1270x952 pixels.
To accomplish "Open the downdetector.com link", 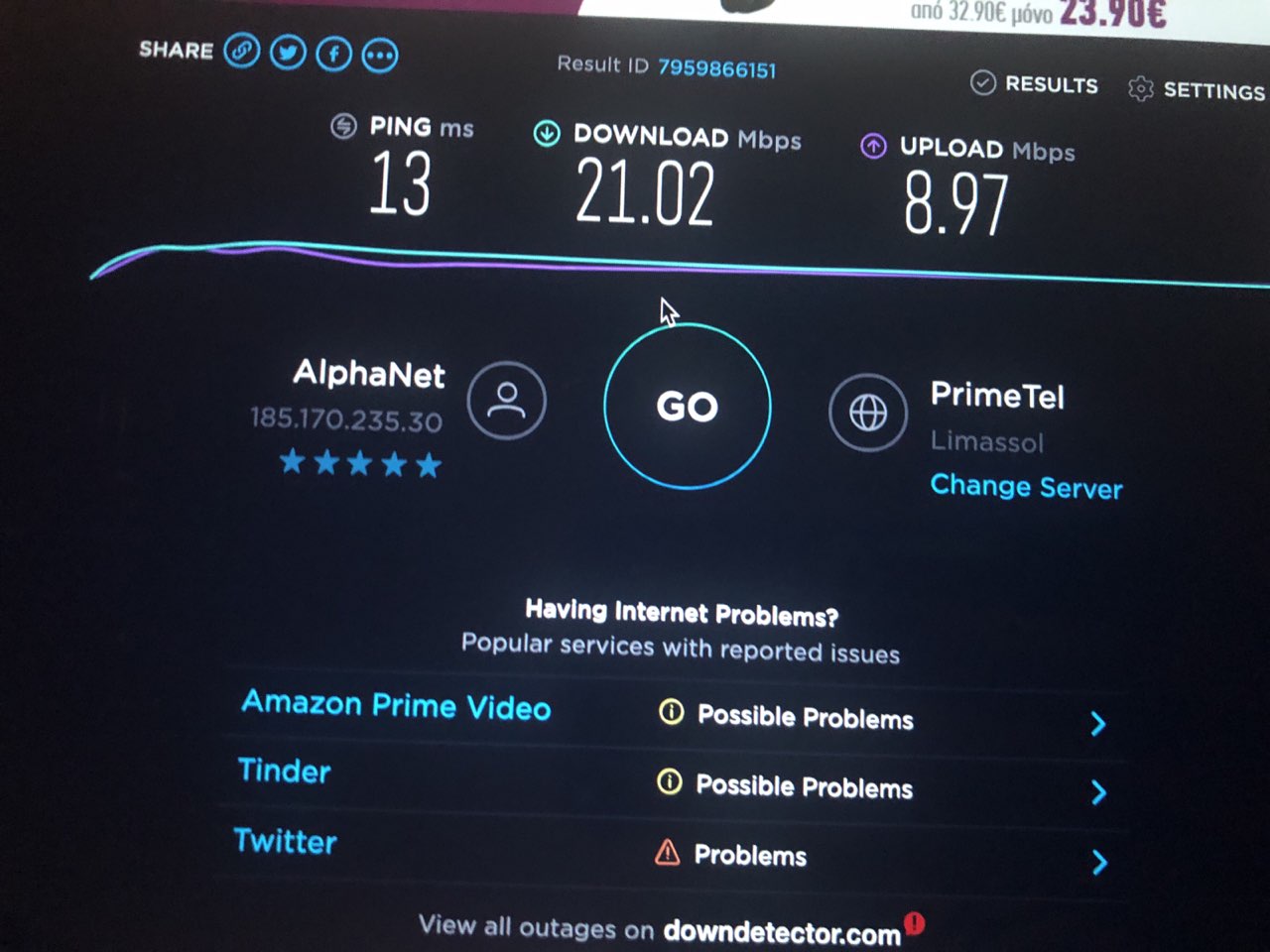I will tap(782, 932).
